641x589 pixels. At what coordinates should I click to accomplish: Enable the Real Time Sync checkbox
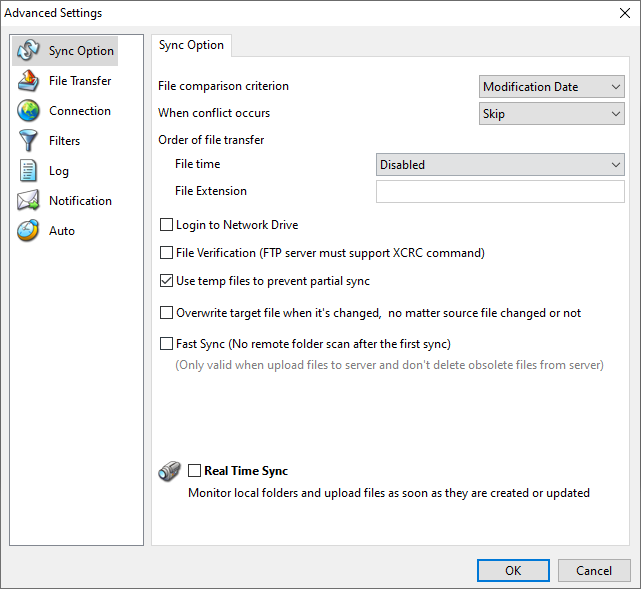(194, 471)
